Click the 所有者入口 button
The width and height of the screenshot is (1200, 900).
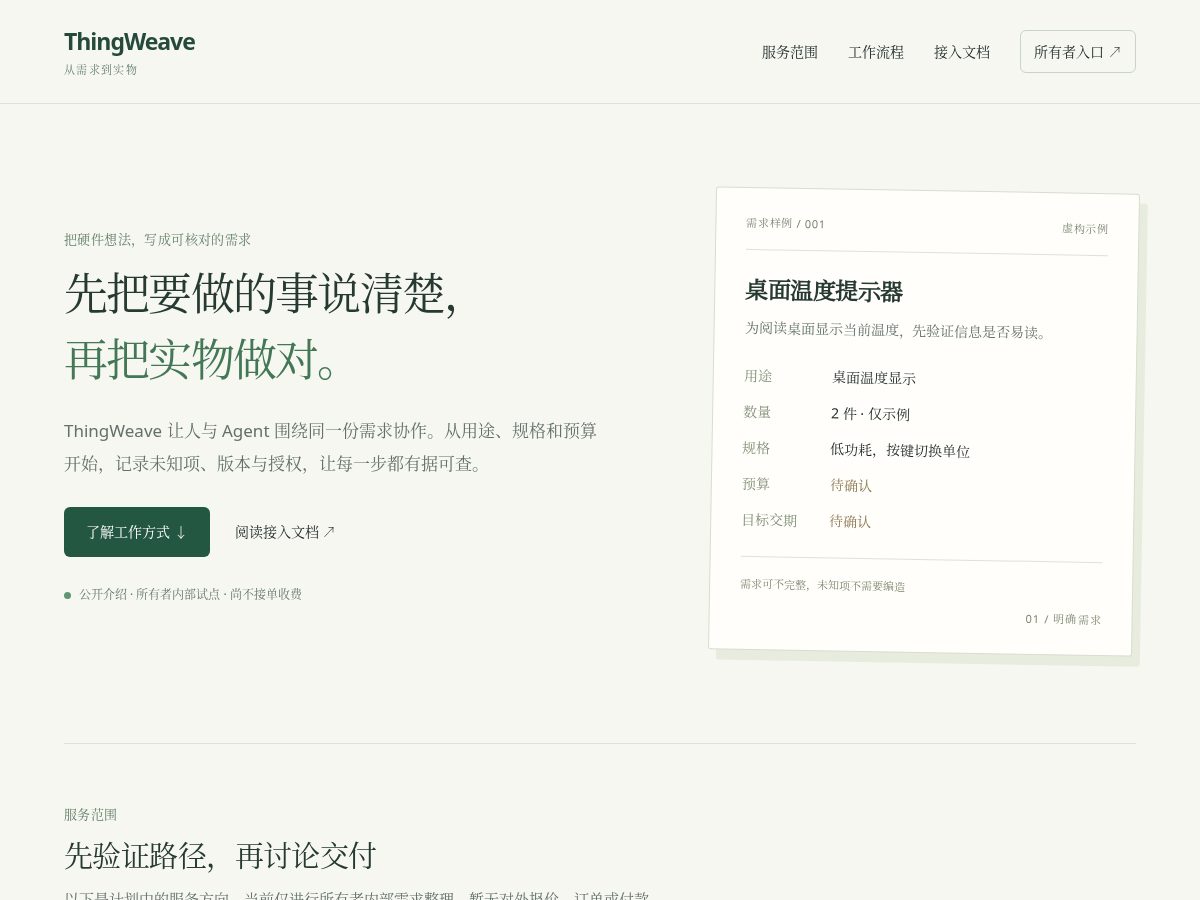(x=1078, y=52)
